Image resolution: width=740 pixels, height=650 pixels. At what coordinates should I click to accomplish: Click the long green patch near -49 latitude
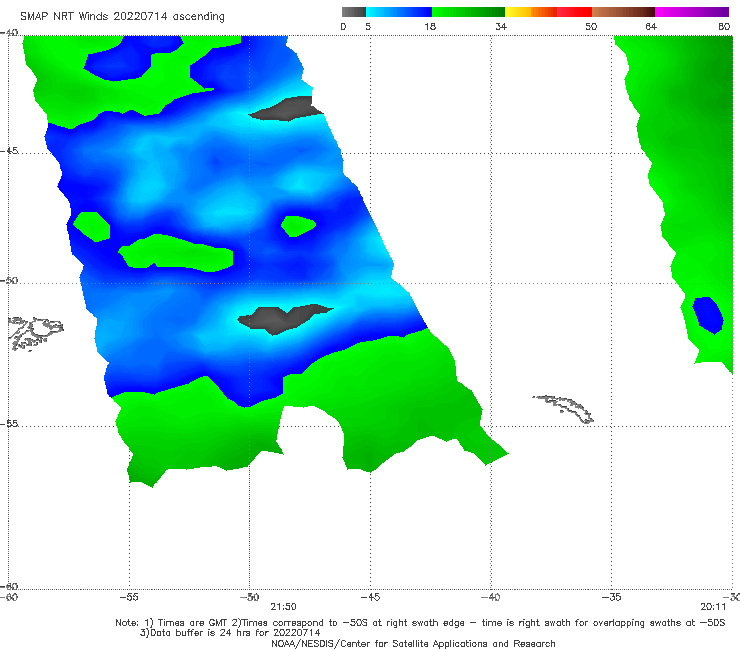click(x=177, y=253)
